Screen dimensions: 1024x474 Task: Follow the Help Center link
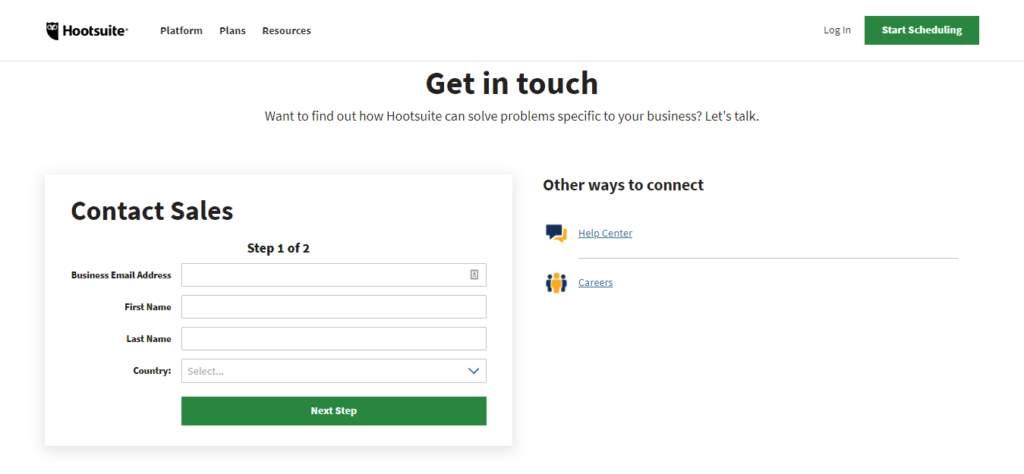point(605,233)
